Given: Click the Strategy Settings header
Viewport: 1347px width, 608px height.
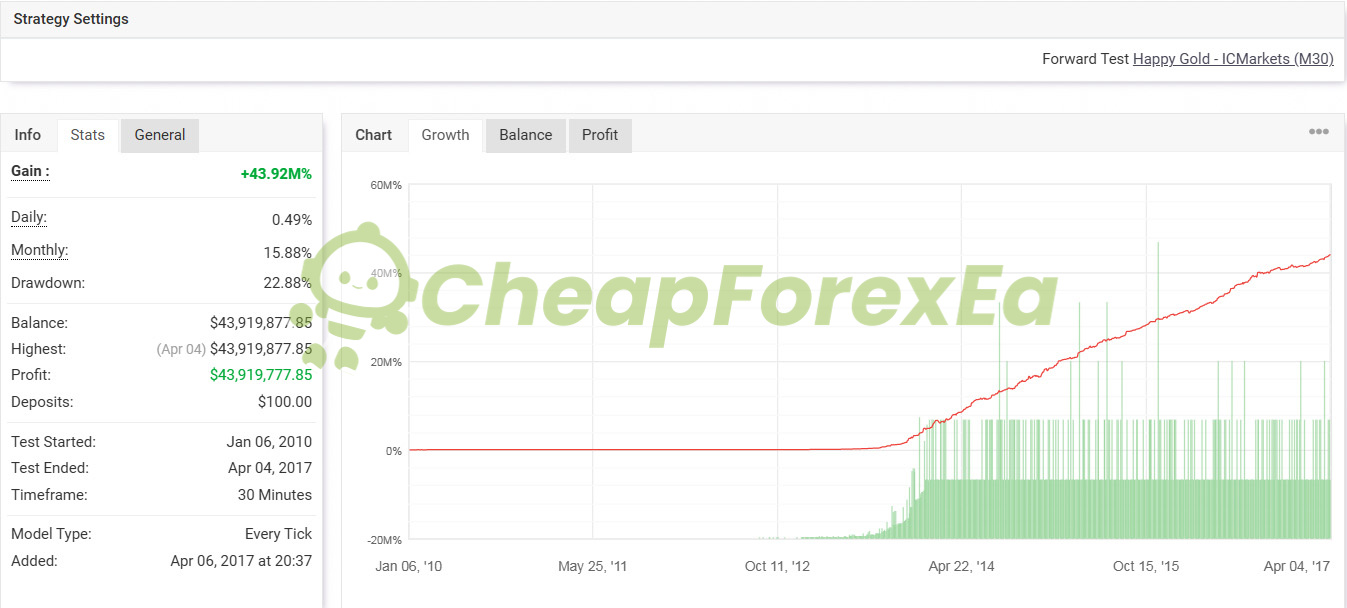Looking at the screenshot, I should (71, 19).
